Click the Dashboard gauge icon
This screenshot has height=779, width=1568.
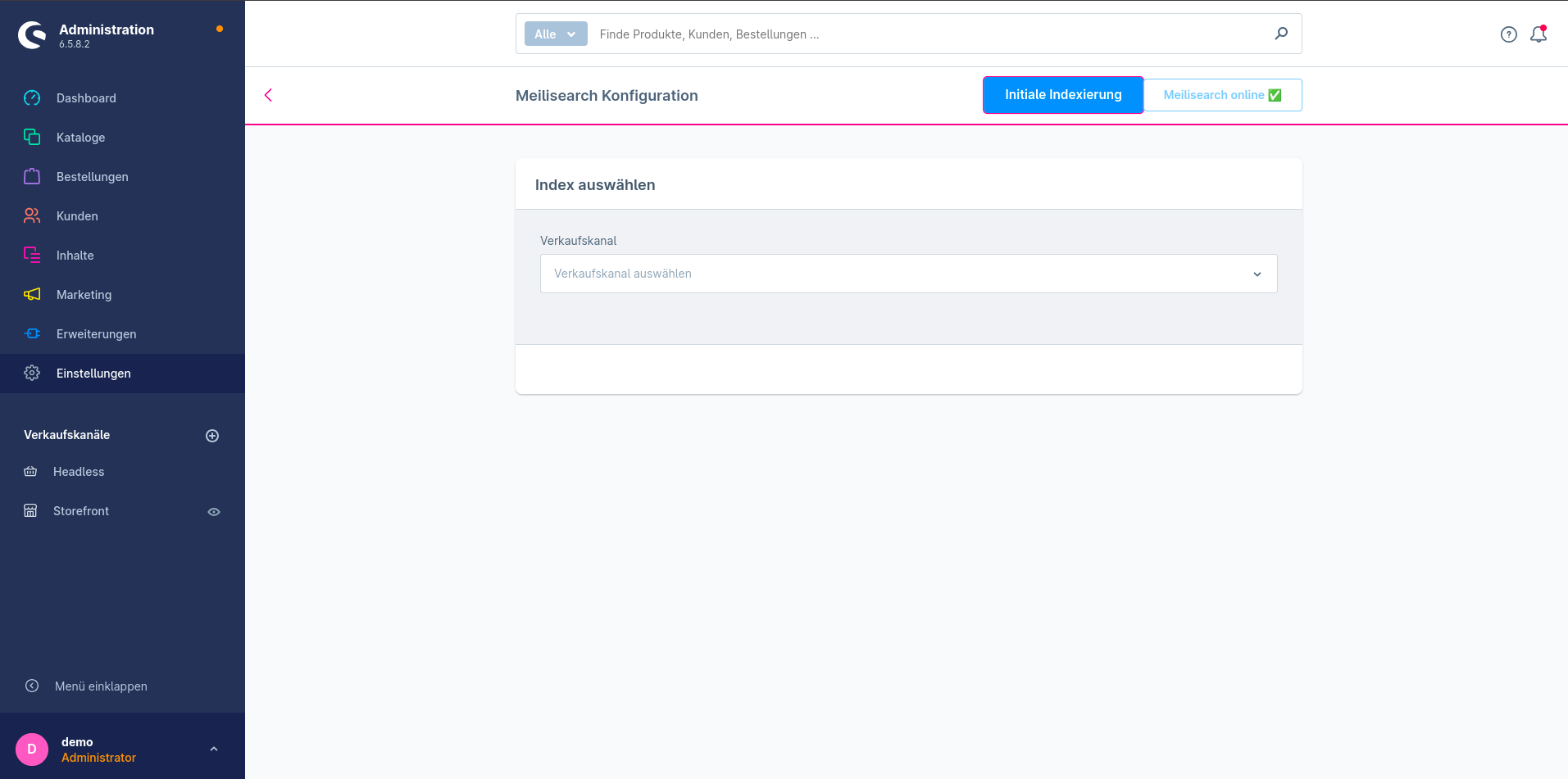click(32, 98)
